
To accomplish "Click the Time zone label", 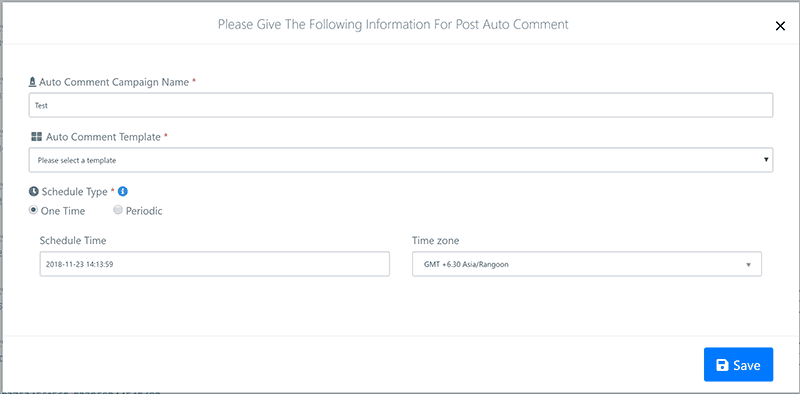I will (435, 240).
